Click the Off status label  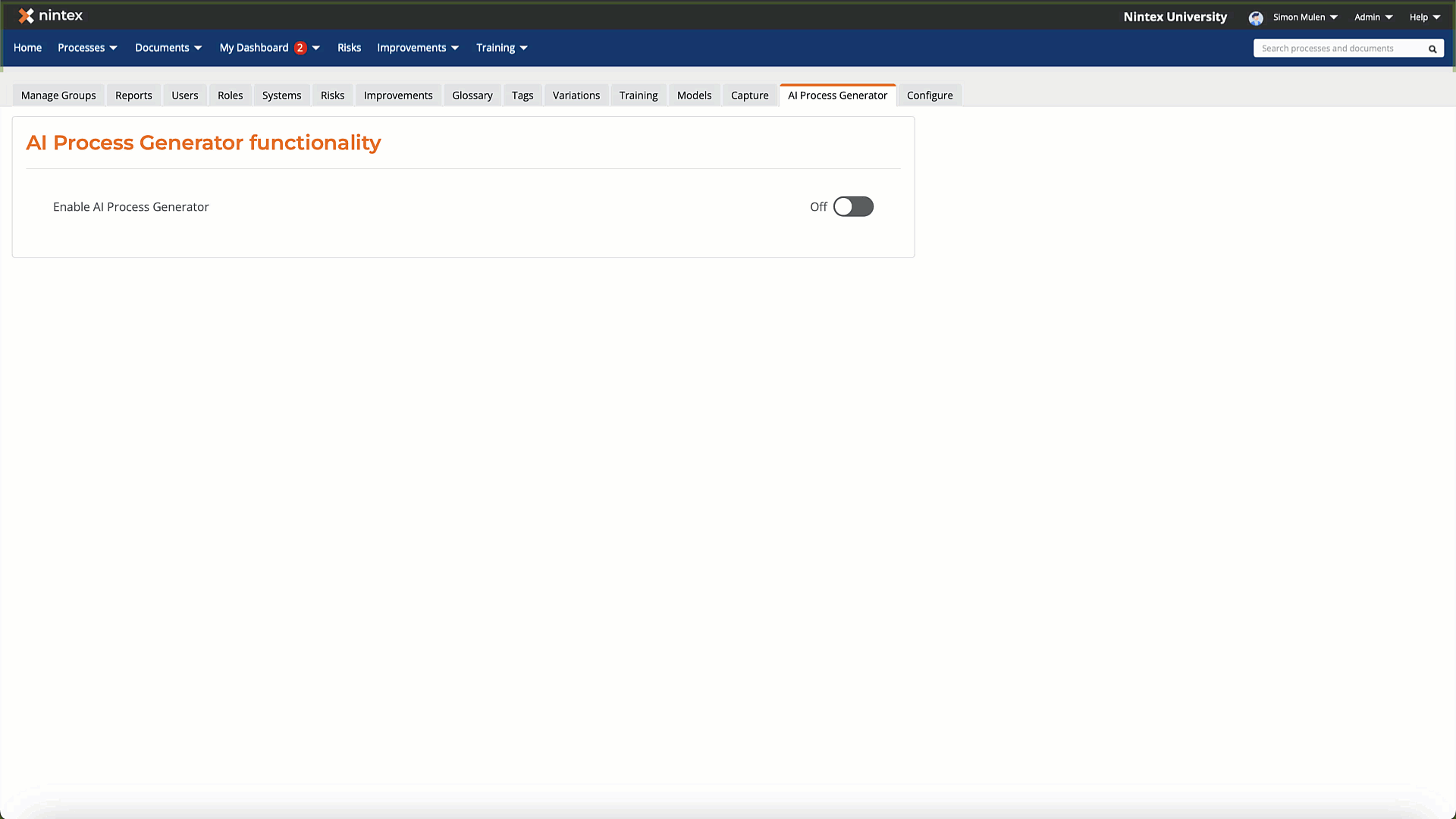click(818, 207)
